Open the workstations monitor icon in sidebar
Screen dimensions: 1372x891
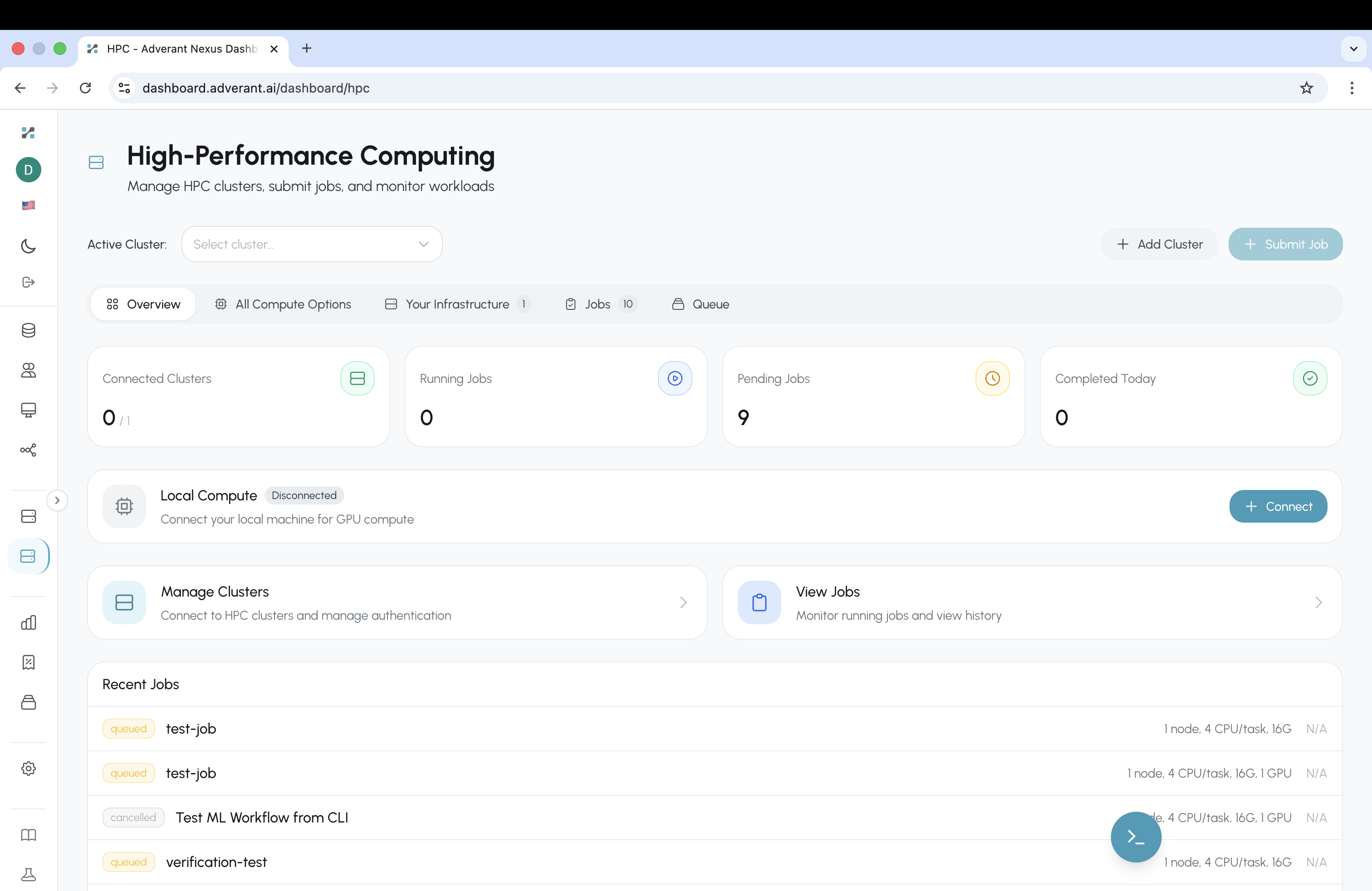[28, 410]
